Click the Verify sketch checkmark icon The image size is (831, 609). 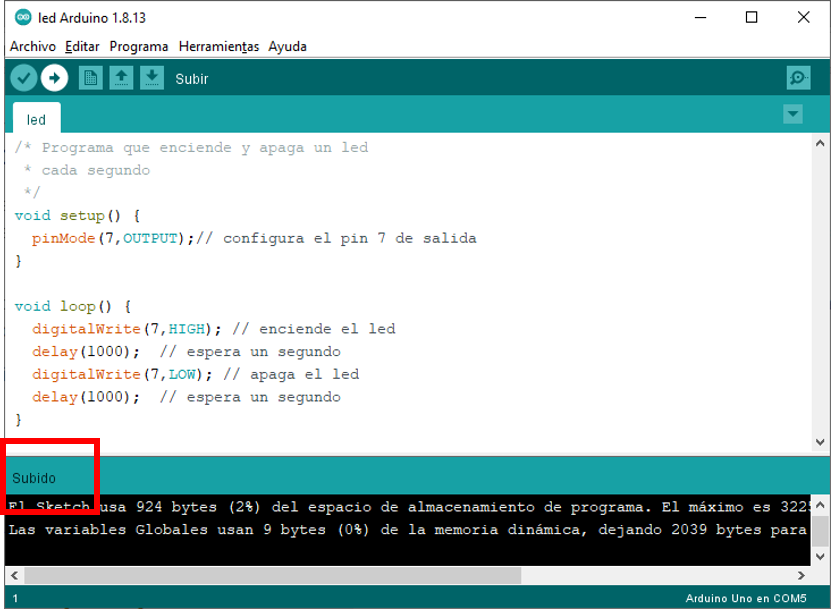pos(24,78)
